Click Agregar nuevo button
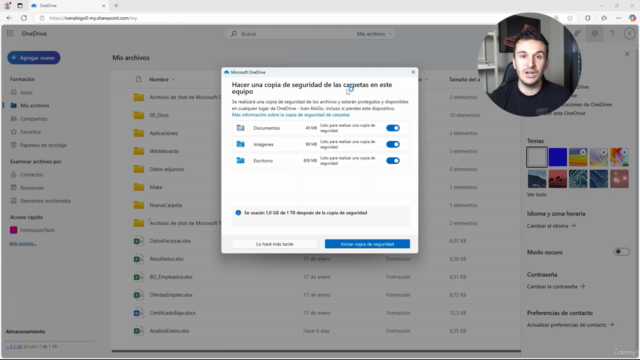 33,58
